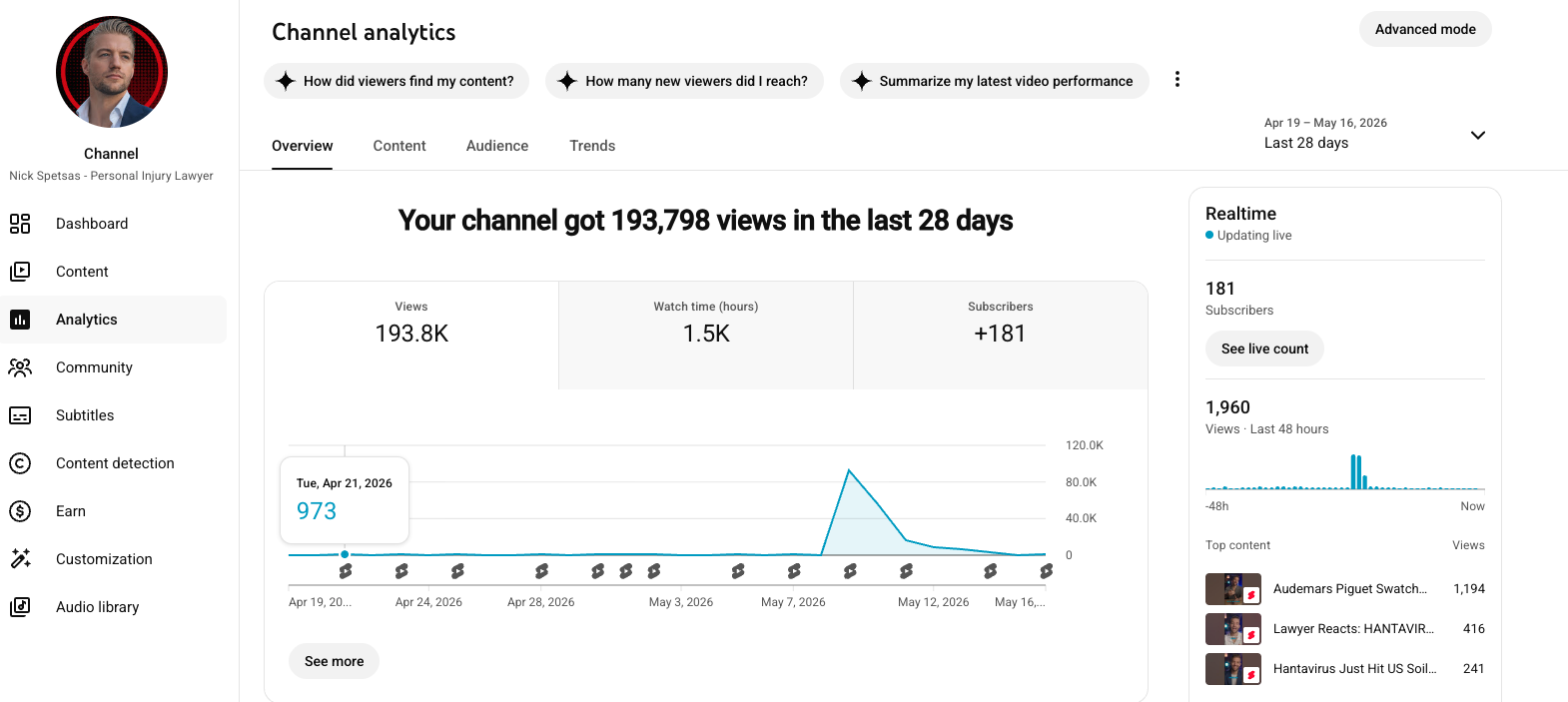The image size is (1568, 702).
Task: Open Content detection in the sidebar
Action: pyautogui.click(x=114, y=463)
